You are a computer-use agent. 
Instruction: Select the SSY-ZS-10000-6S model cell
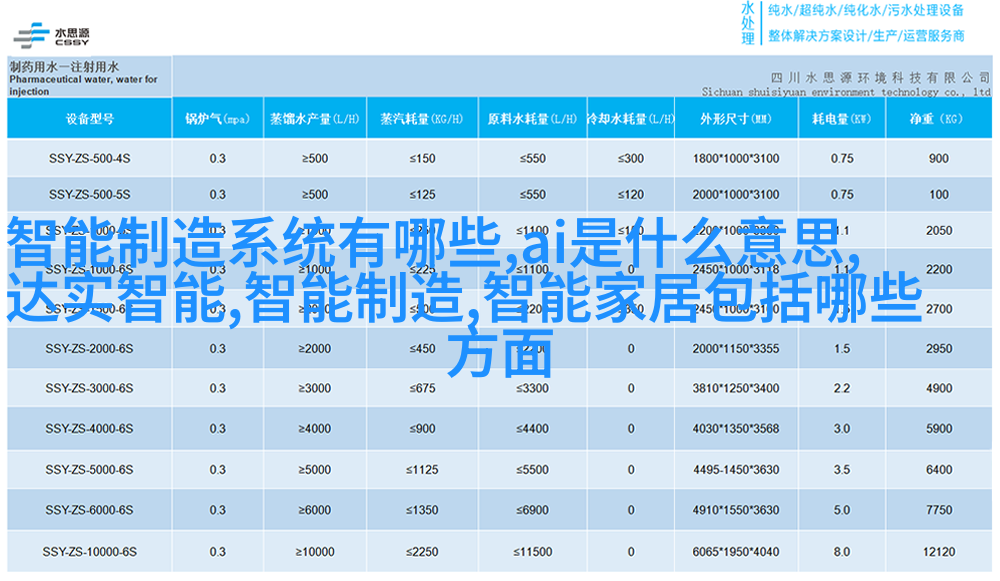point(89,552)
